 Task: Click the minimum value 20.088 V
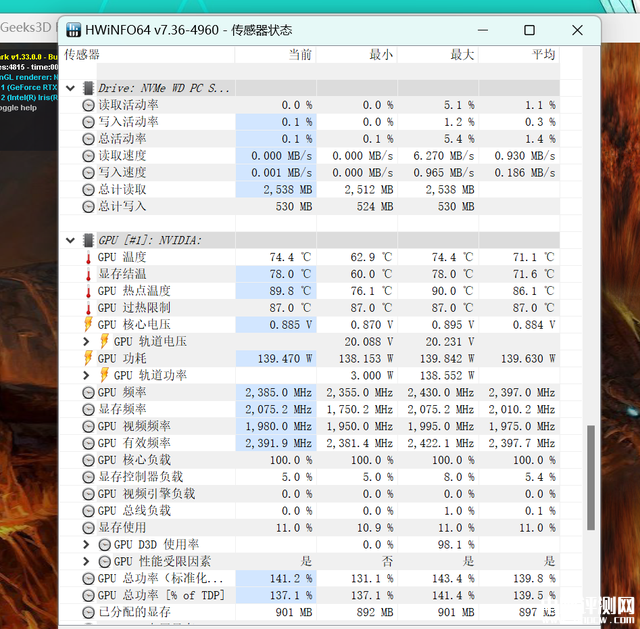pyautogui.click(x=369, y=342)
